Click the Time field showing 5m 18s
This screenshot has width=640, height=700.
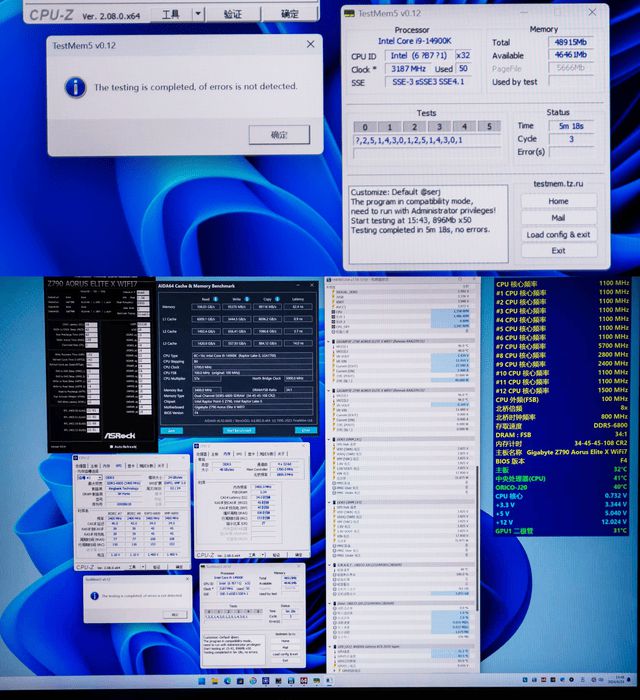click(571, 126)
